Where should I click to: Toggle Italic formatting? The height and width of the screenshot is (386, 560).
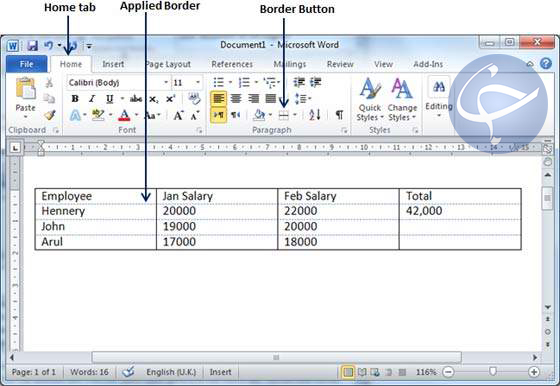coord(92,99)
